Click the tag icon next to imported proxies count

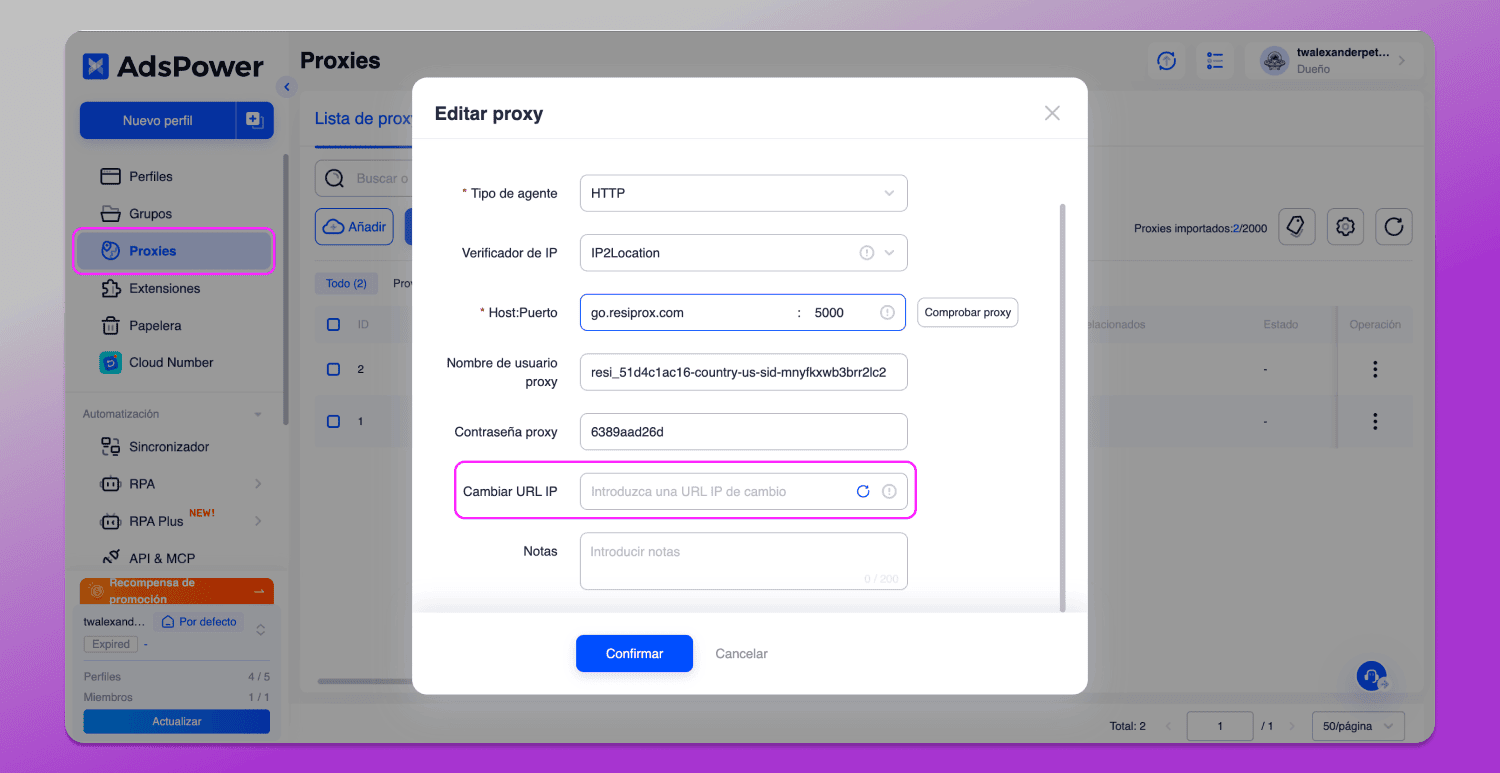(1296, 227)
